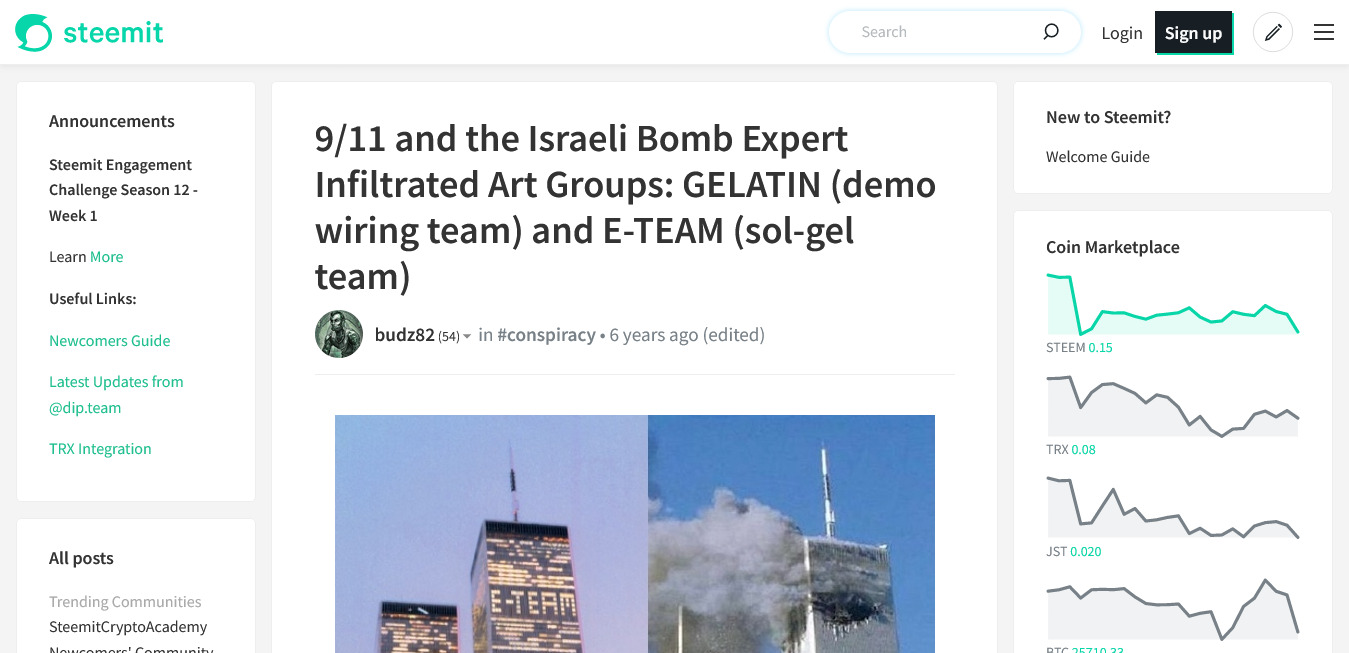This screenshot has height=653, width=1349.
Task: Open the Welcome Guide link
Action: point(1098,157)
